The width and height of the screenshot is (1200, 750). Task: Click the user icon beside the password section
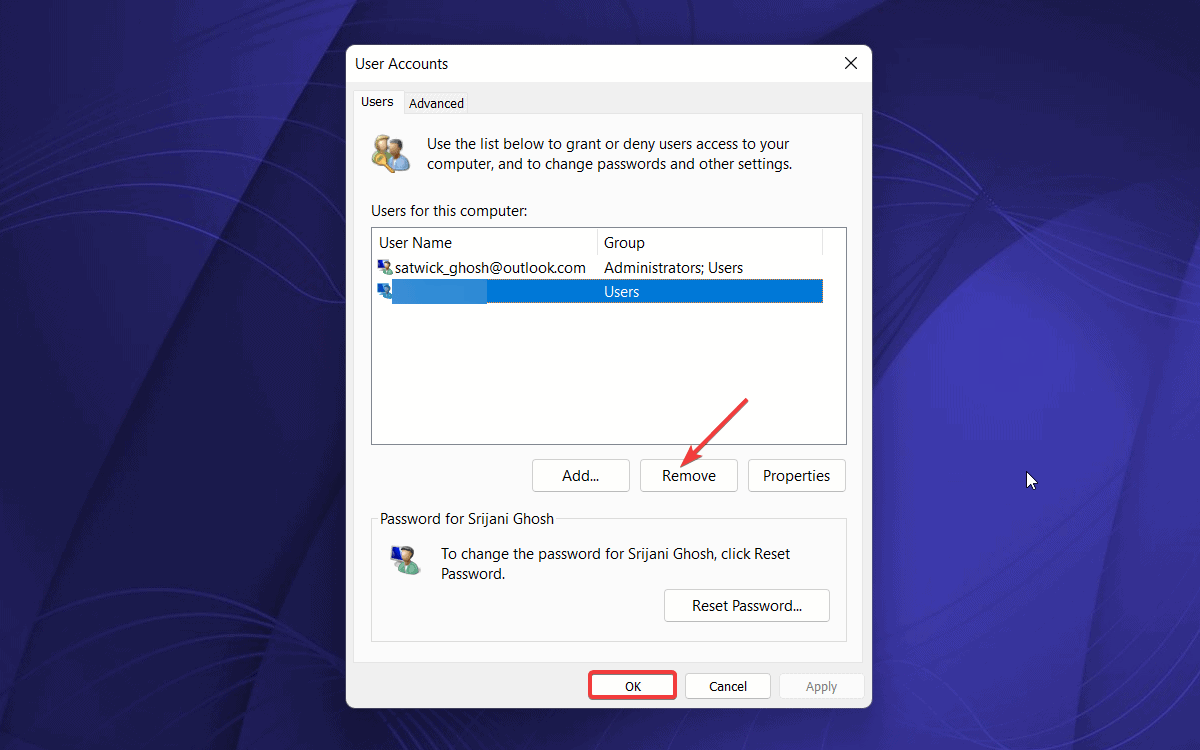[405, 560]
